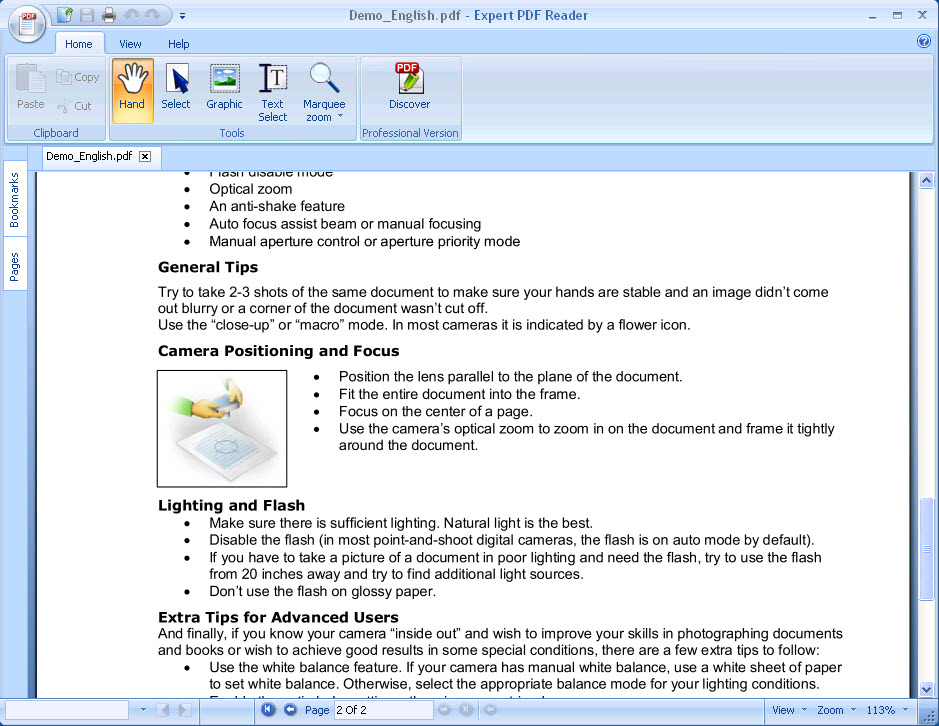Click the disabled next page button
The height and width of the screenshot is (726, 939).
(444, 710)
